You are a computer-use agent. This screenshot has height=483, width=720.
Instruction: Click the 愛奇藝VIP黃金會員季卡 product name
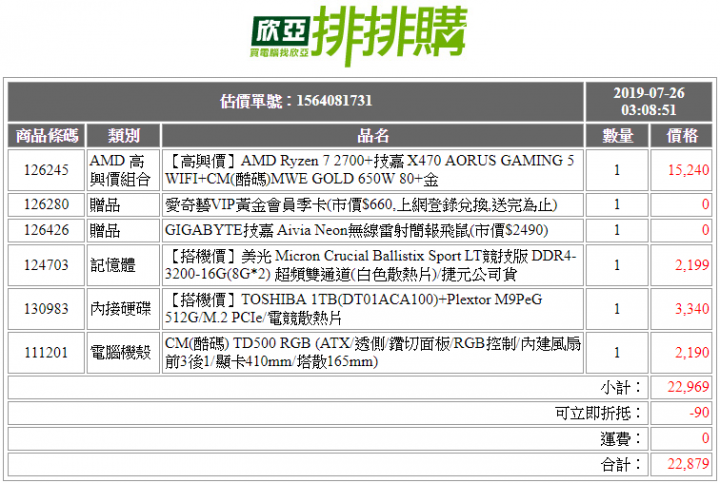pyautogui.click(x=361, y=205)
